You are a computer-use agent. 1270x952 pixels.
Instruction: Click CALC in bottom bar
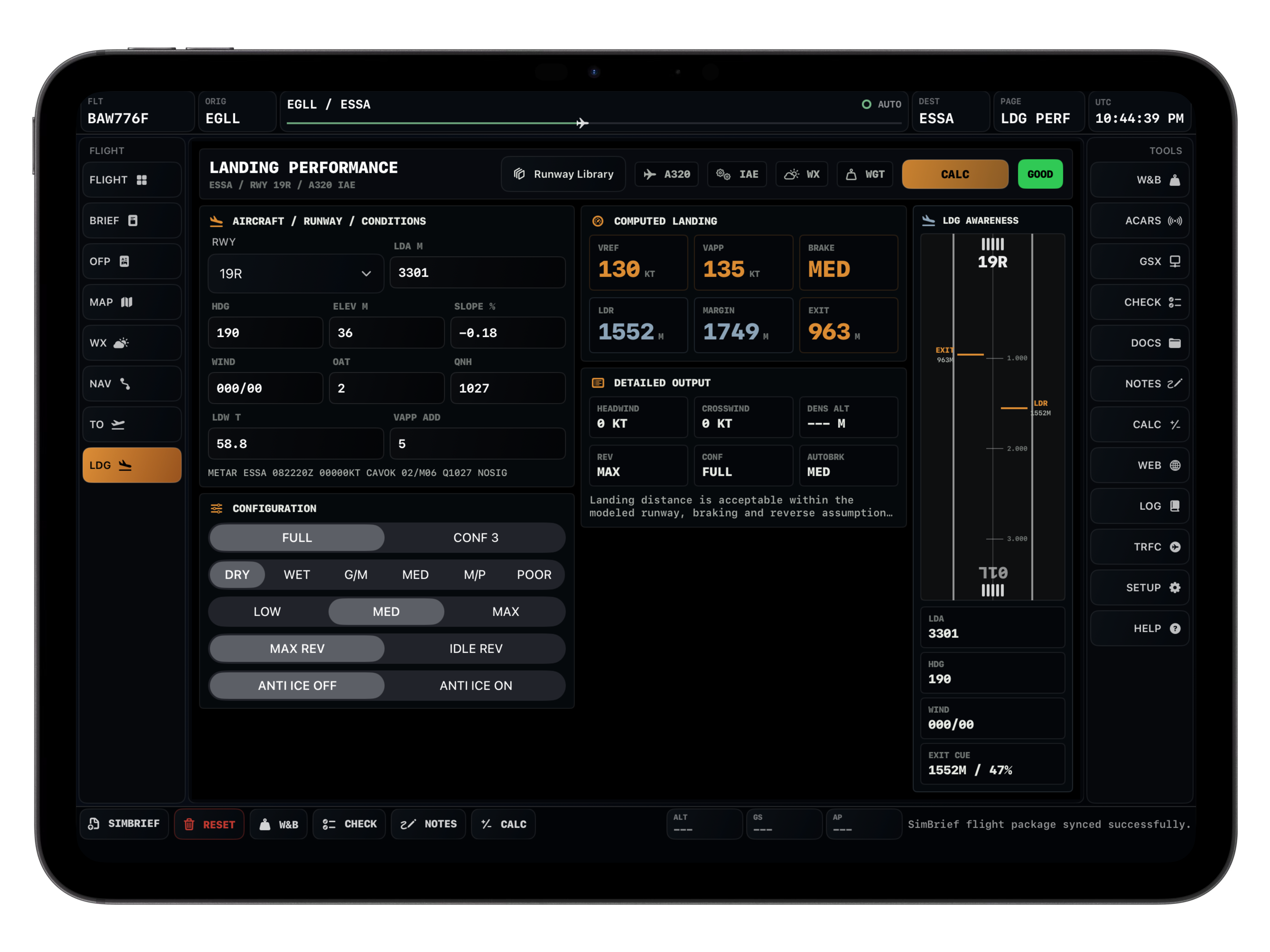point(504,824)
